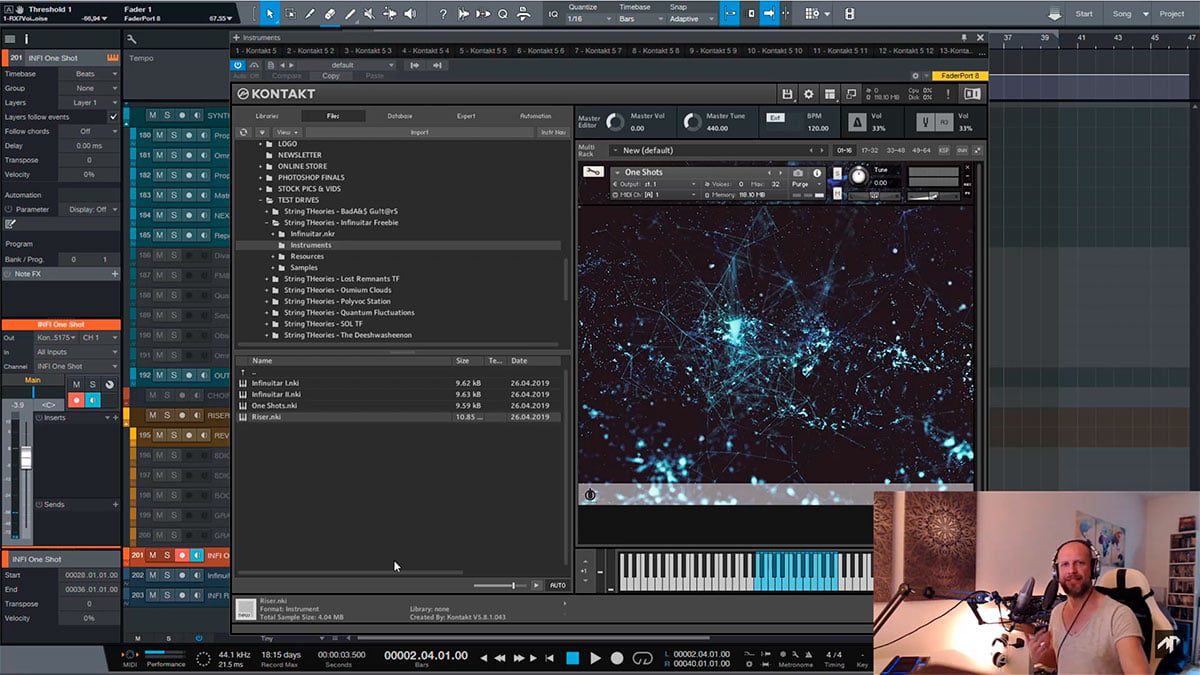
Task: Toggle Ext sync button in Kontakt
Action: pos(775,117)
